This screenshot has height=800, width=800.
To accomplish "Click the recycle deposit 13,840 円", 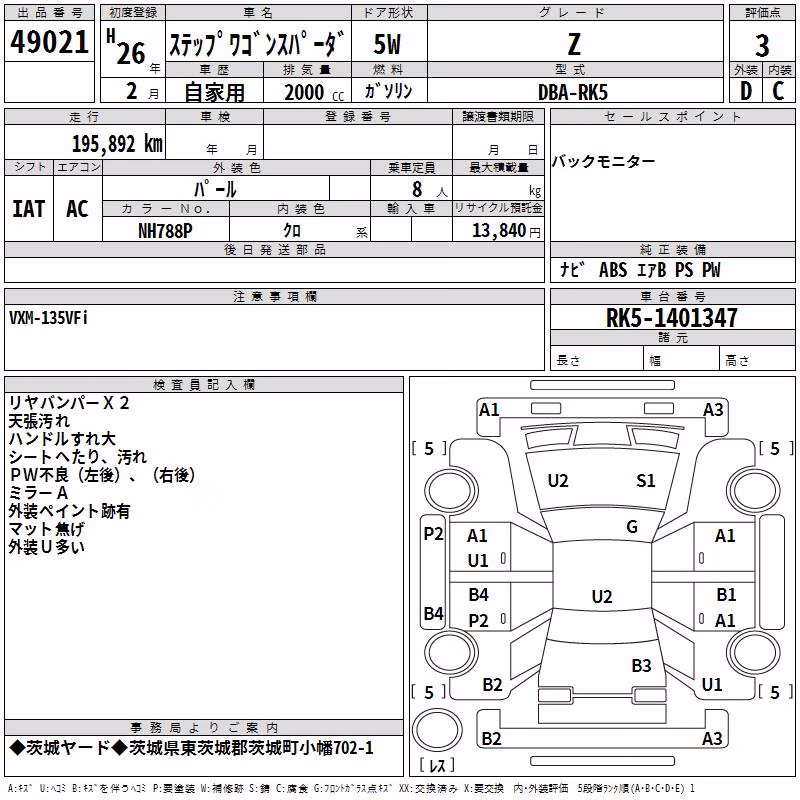I will pos(506,231).
